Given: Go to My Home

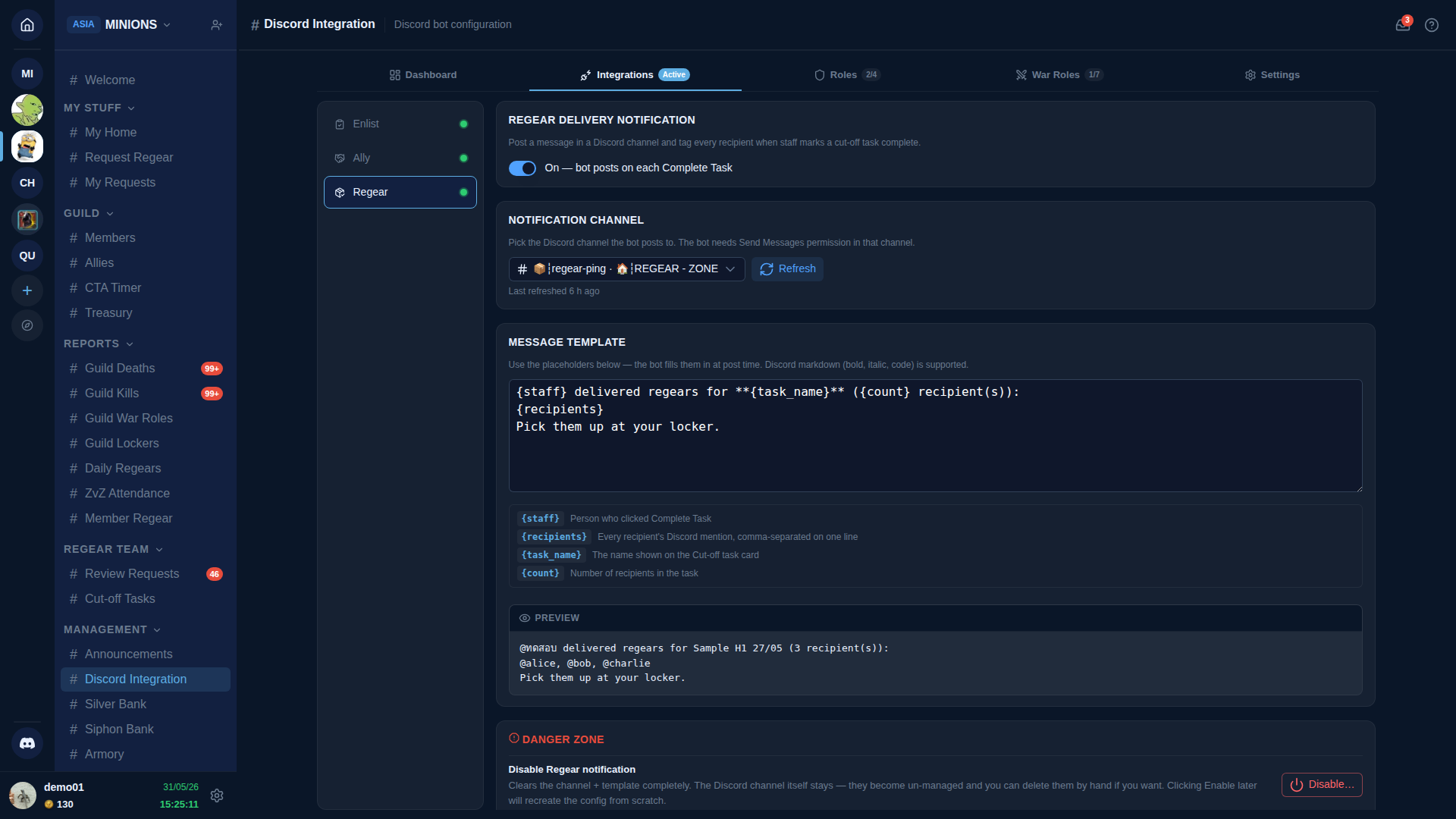Looking at the screenshot, I should click(x=146, y=133).
